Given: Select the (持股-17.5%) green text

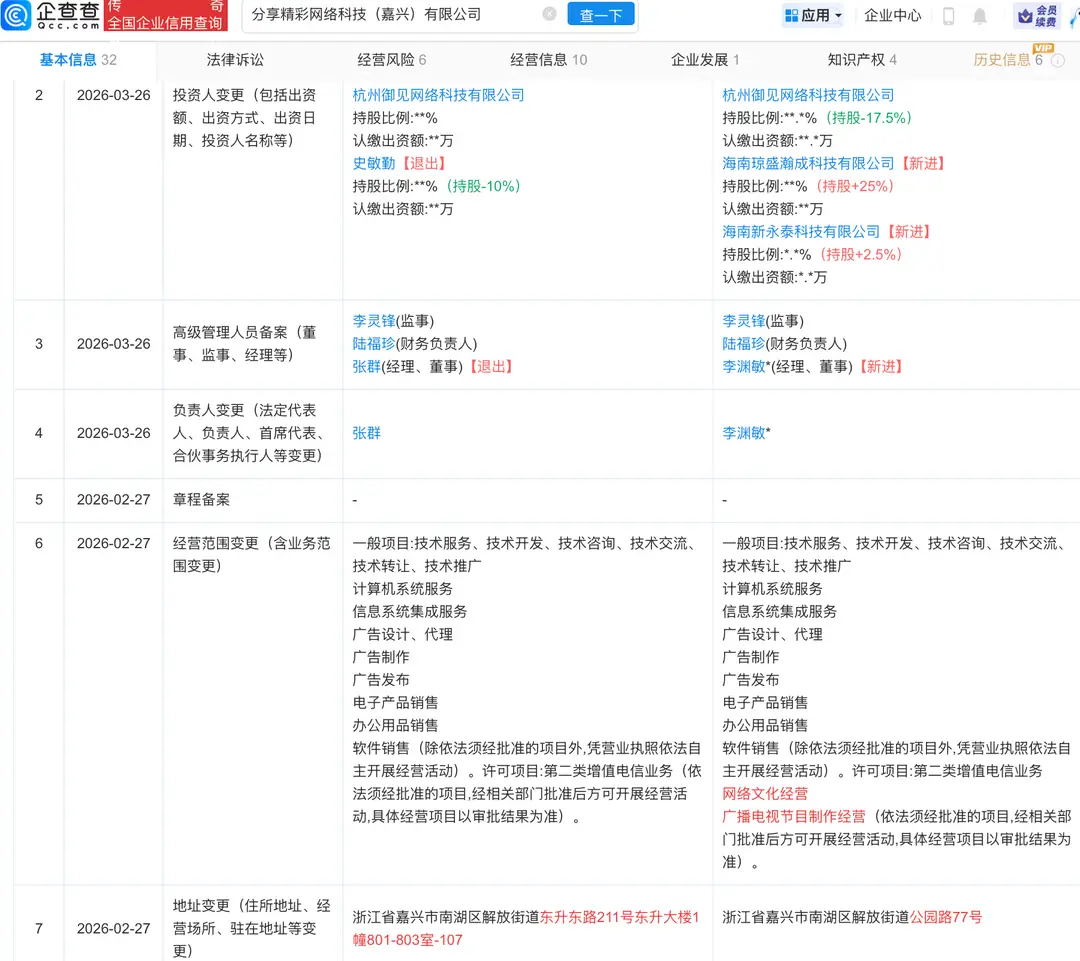Looking at the screenshot, I should click(x=869, y=118).
